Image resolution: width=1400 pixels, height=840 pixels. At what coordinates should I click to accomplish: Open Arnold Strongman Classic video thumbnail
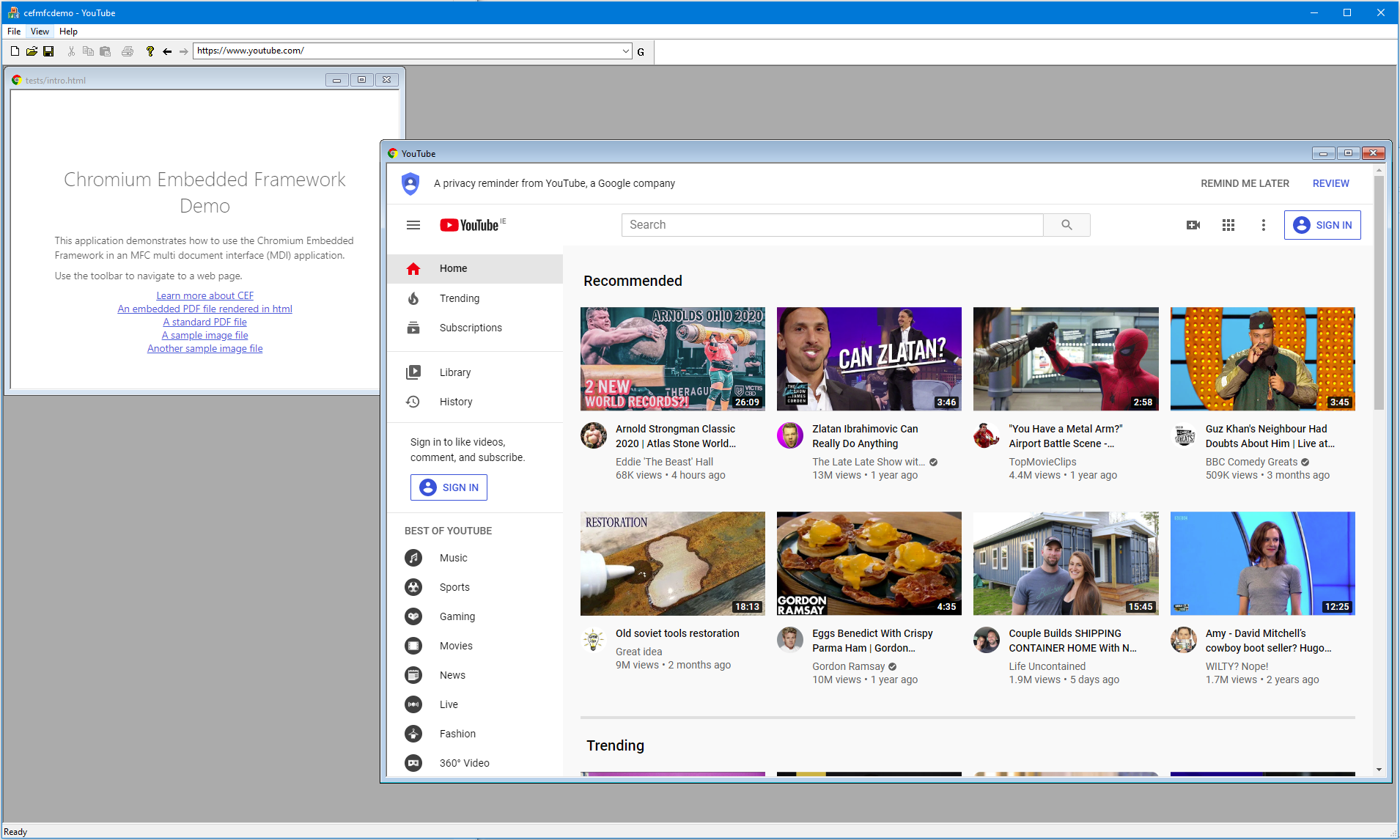(x=673, y=358)
